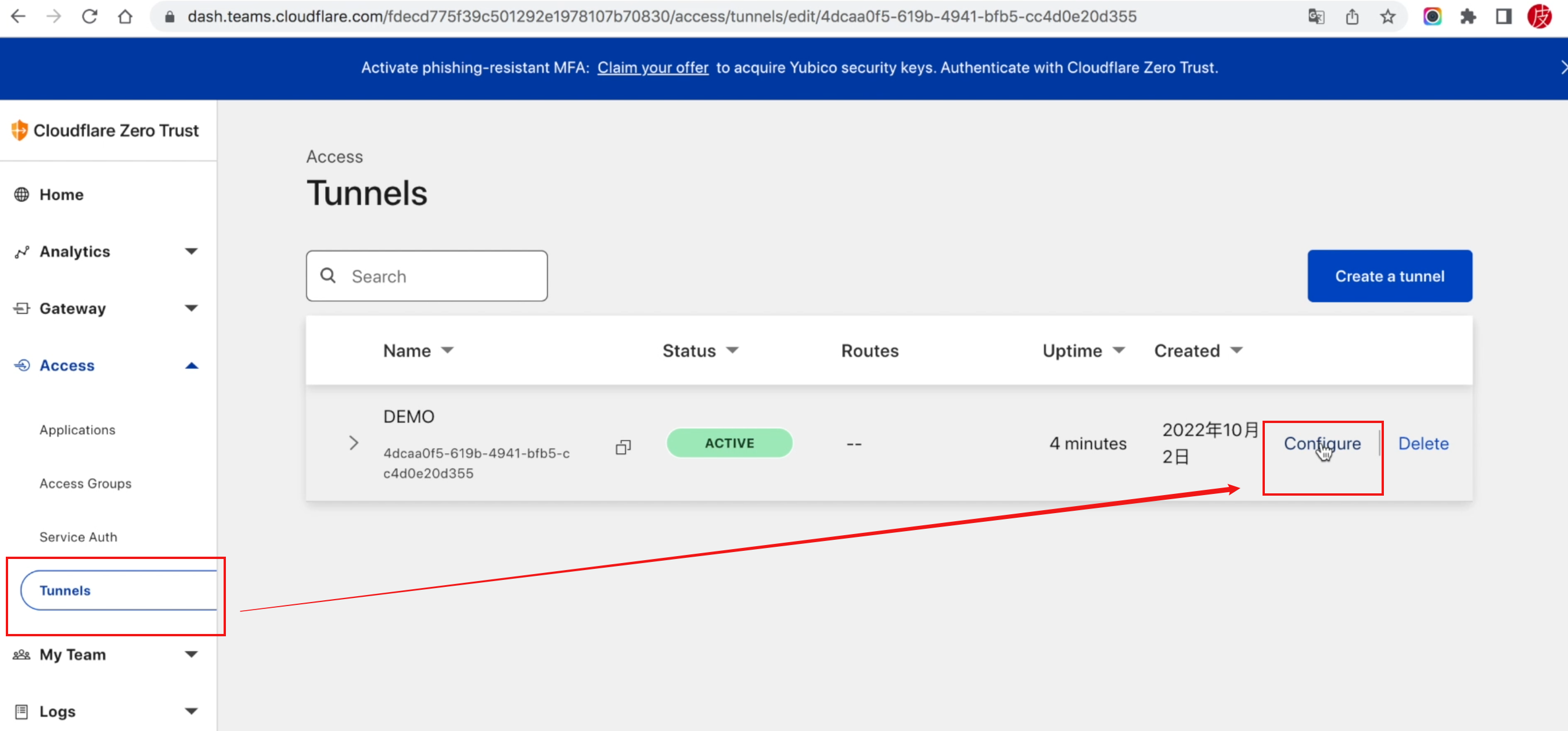The image size is (1568, 731).
Task: Click the share page icon
Action: (x=1352, y=16)
